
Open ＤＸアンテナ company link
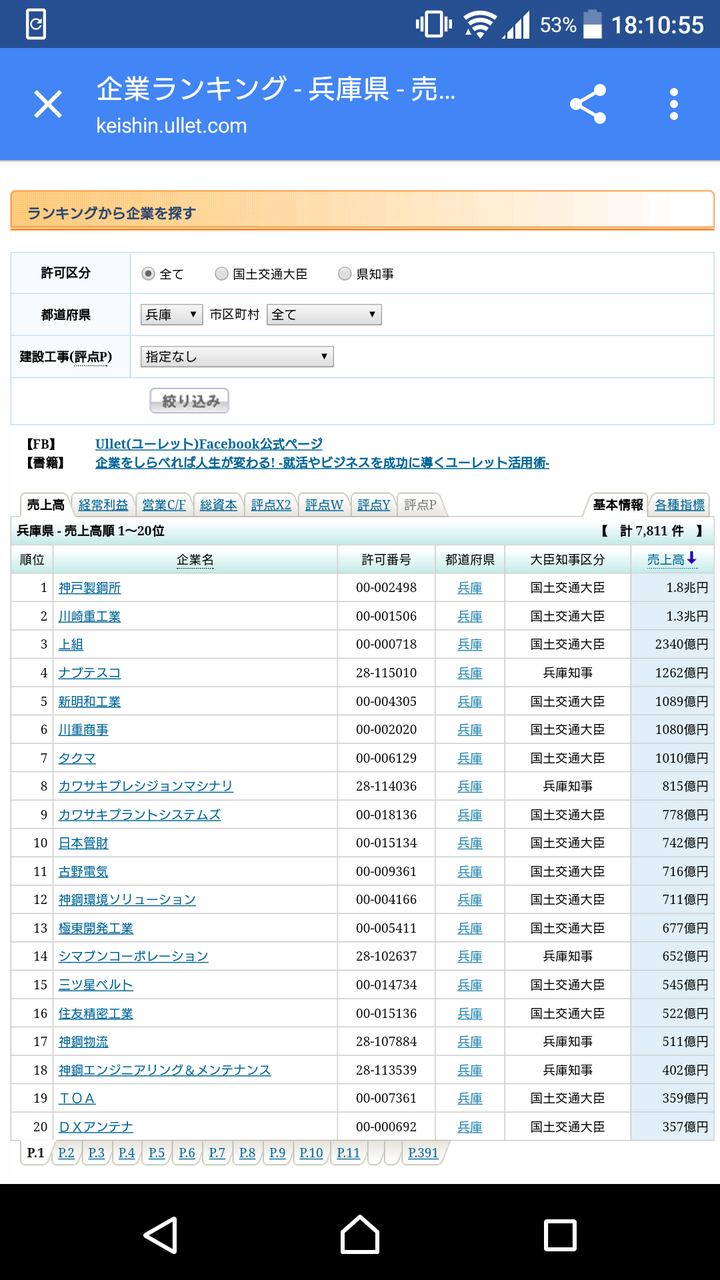coord(96,1126)
